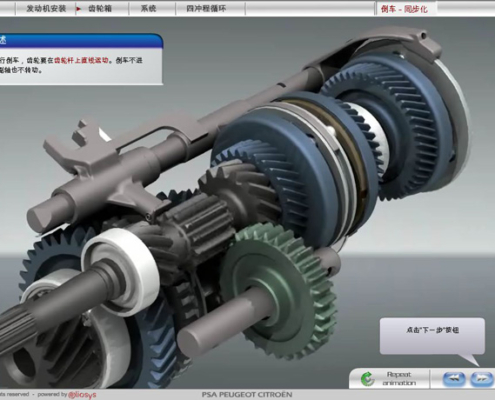Select the 齿轮箱 tab
The width and height of the screenshot is (495, 400).
click(100, 9)
